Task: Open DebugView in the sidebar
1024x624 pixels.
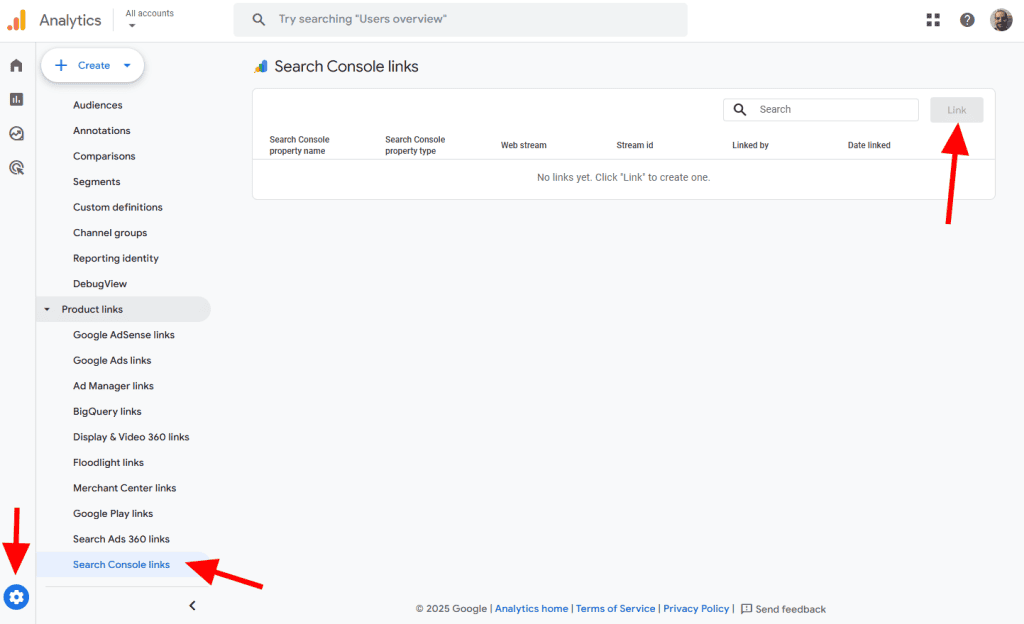Action: pyautogui.click(x=100, y=284)
